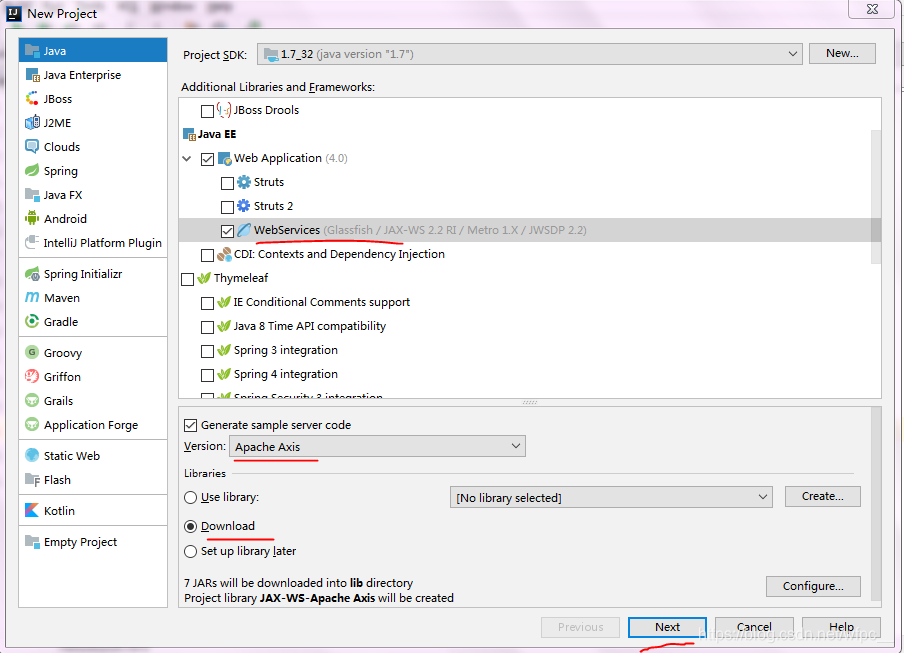Check Java 8 Time API compatibility

(x=207, y=327)
